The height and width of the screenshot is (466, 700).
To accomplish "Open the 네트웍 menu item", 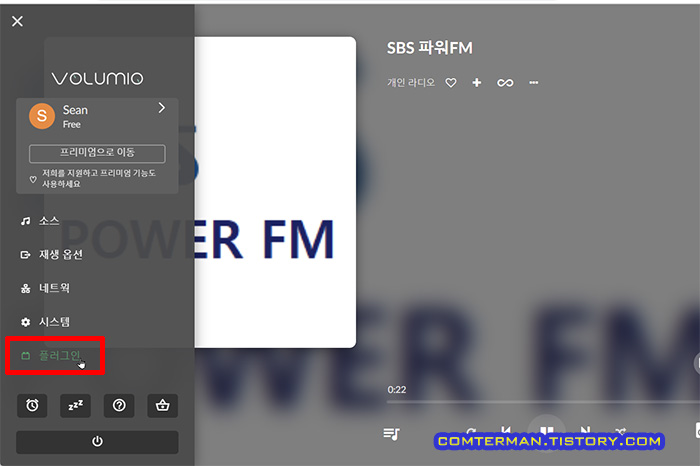I will [x=45, y=288].
